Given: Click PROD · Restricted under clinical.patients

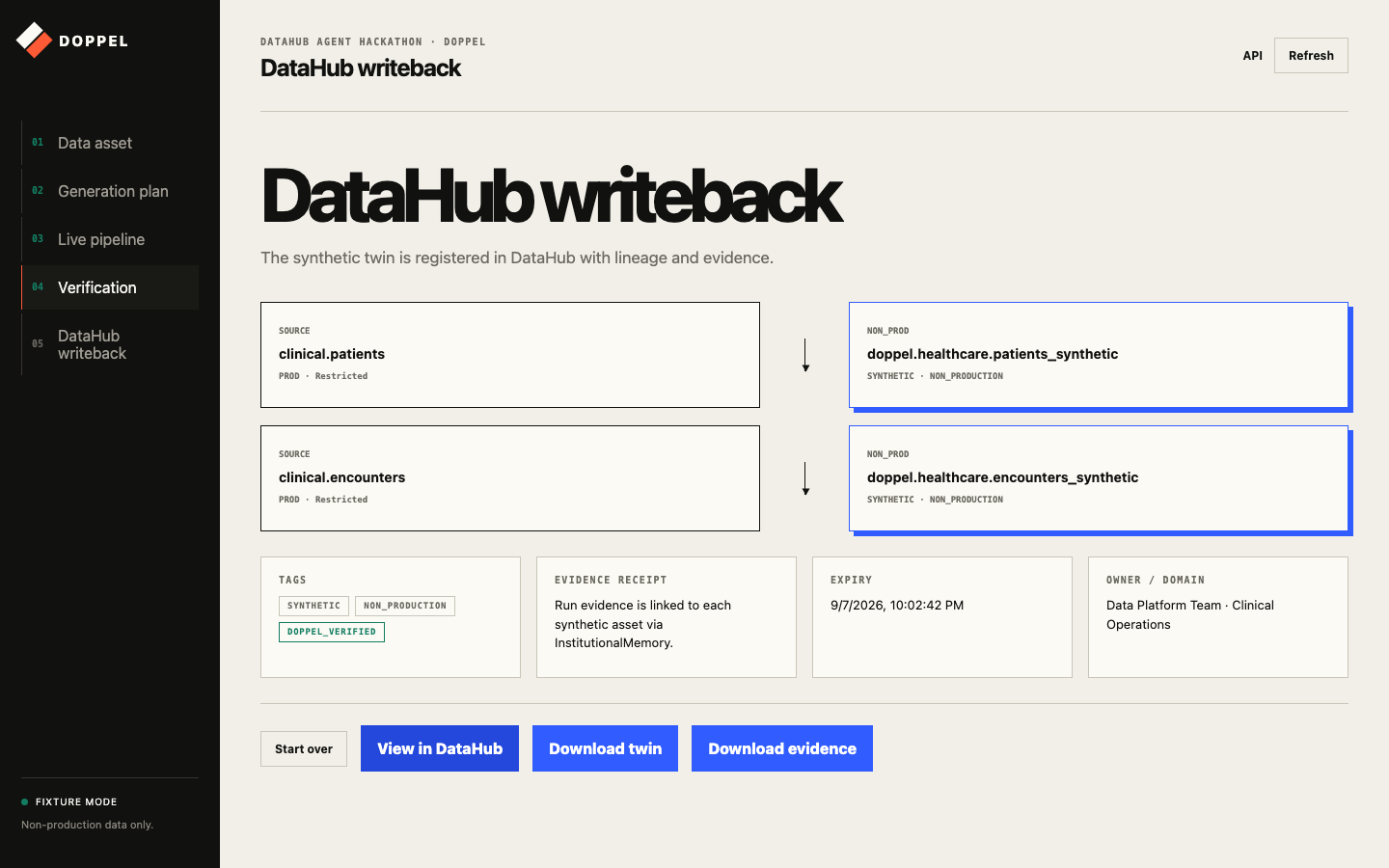Looking at the screenshot, I should coord(323,376).
